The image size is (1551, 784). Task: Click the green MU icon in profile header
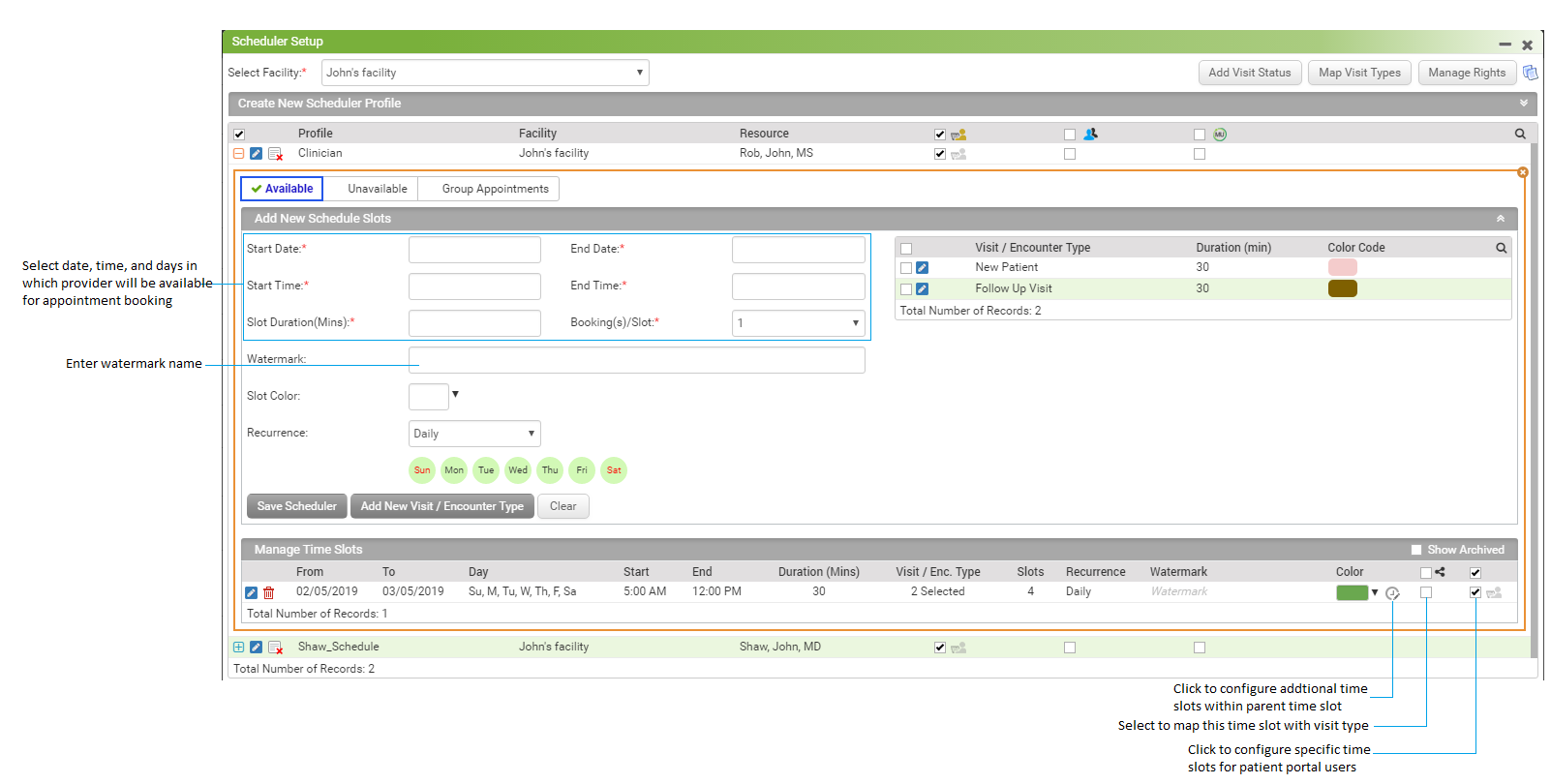tap(1220, 135)
